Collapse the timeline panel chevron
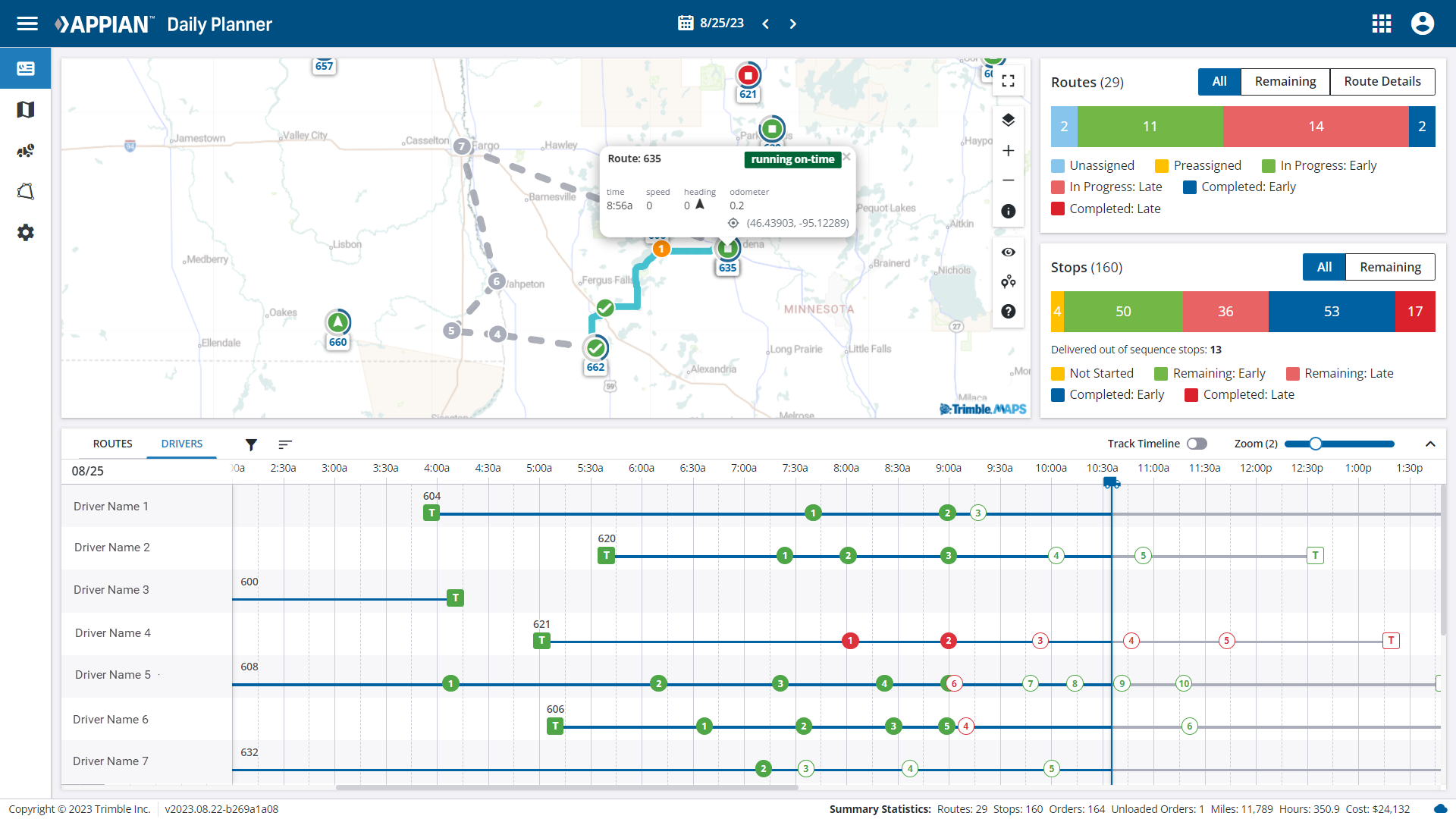 (1429, 444)
